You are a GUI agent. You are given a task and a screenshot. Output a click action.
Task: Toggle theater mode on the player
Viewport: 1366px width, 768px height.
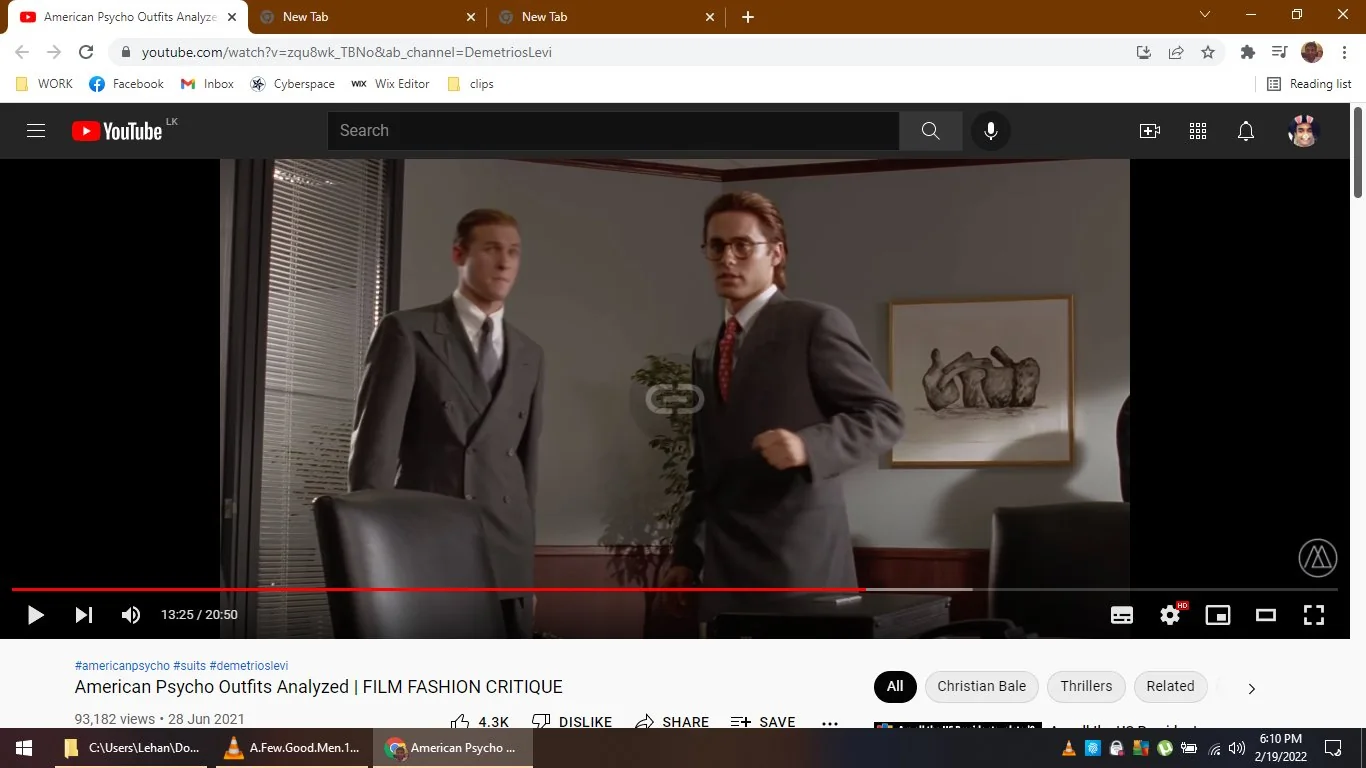point(1266,615)
